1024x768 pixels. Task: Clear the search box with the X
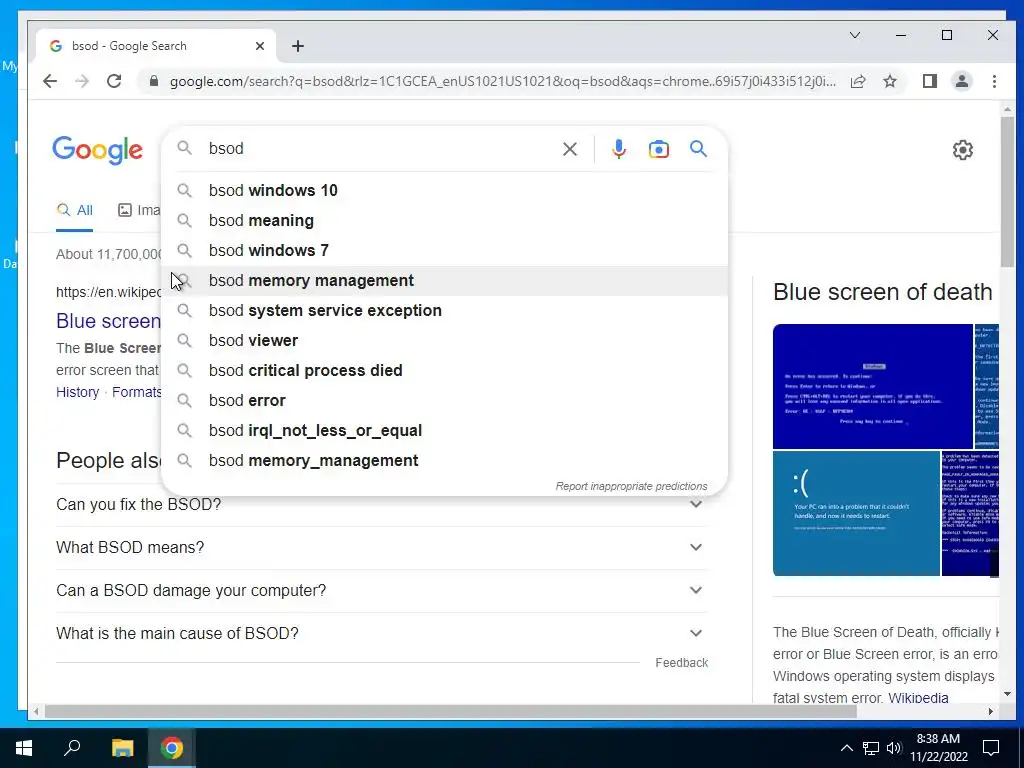569,149
